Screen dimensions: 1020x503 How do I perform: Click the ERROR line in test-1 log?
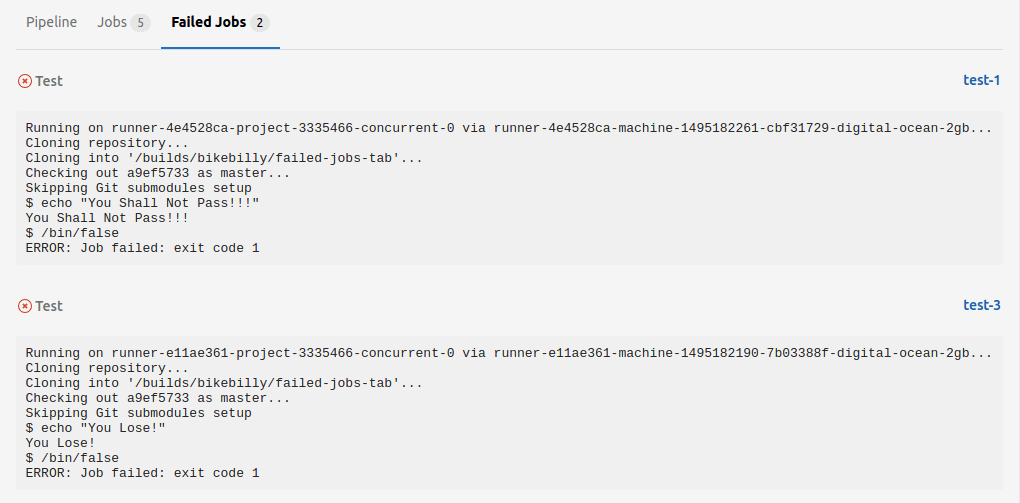coord(142,249)
